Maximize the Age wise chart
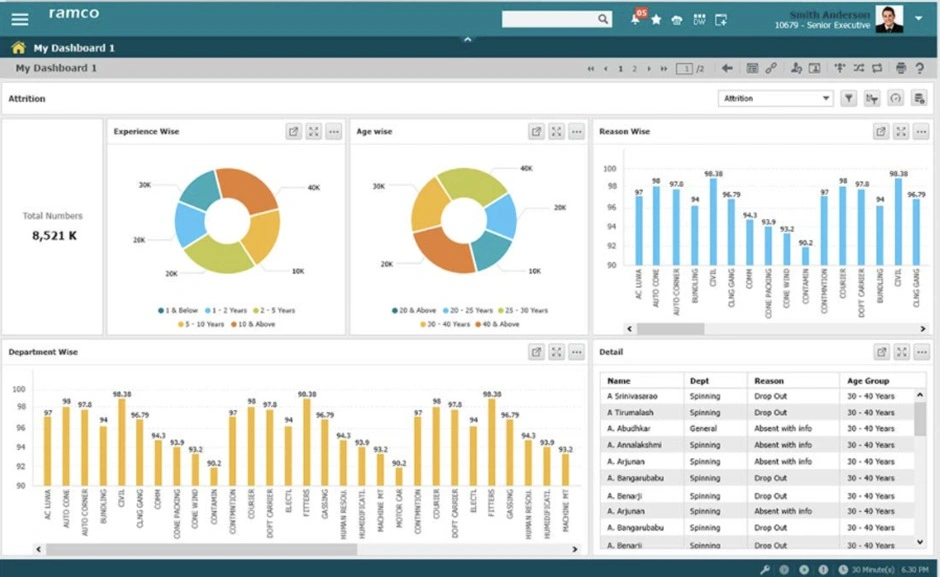Viewport: 940px width, 577px height. coord(556,131)
